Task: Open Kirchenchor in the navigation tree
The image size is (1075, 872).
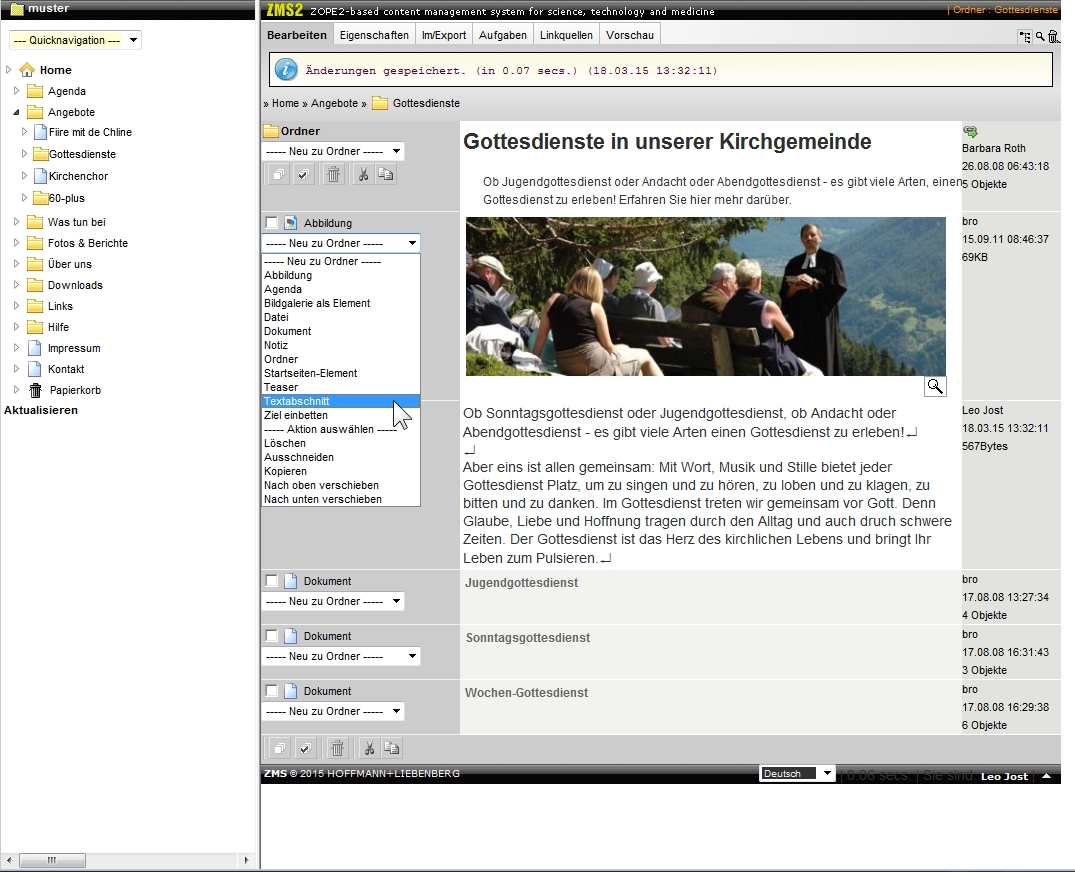Action: [x=78, y=176]
